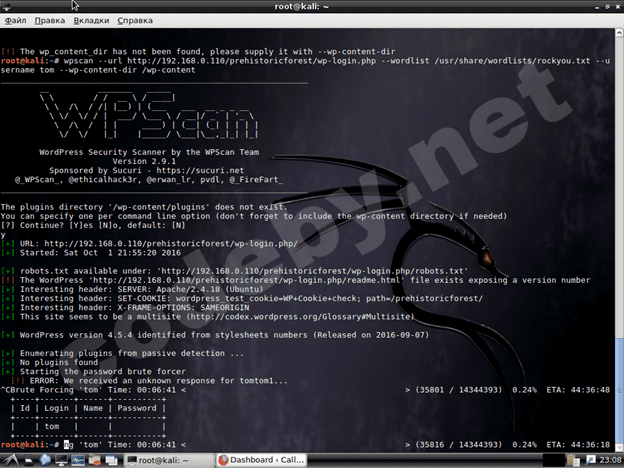Click the 'Login' table column header

[x=57, y=408]
